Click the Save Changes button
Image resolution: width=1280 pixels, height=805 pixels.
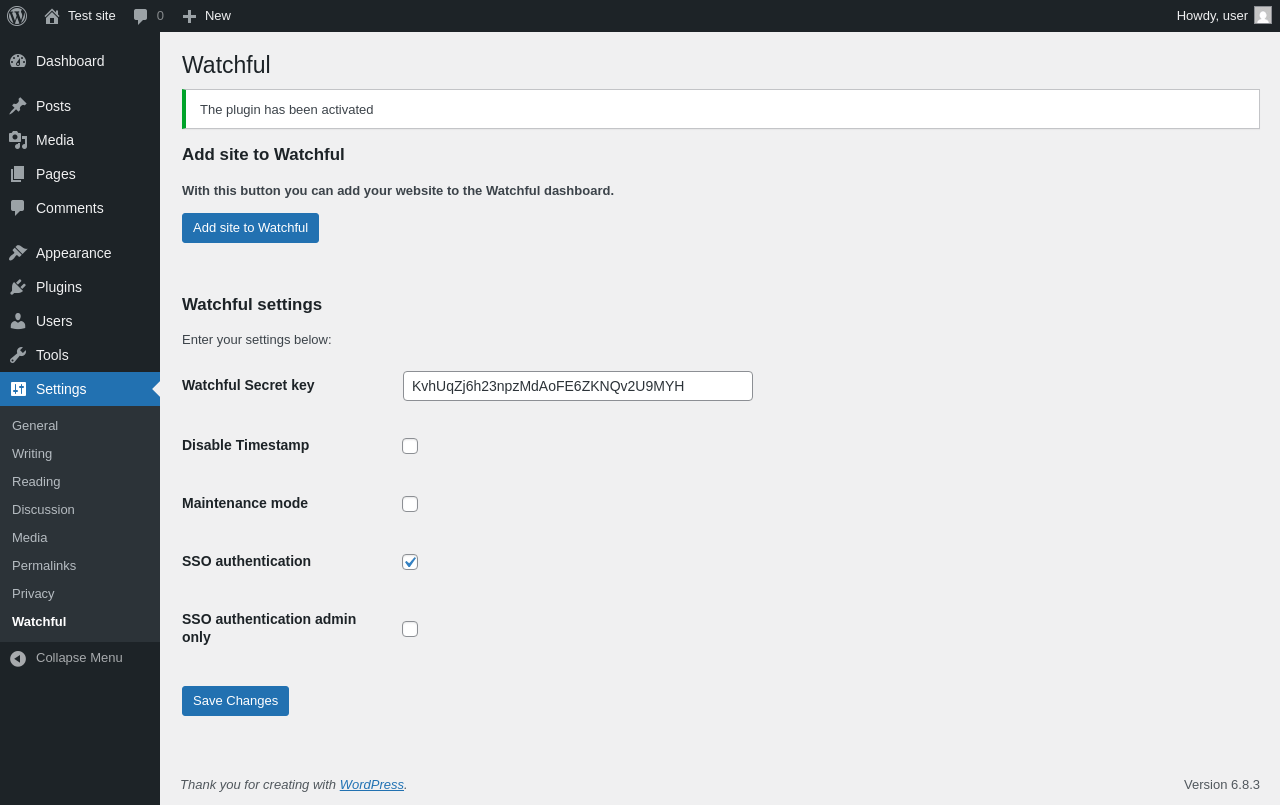coord(235,701)
